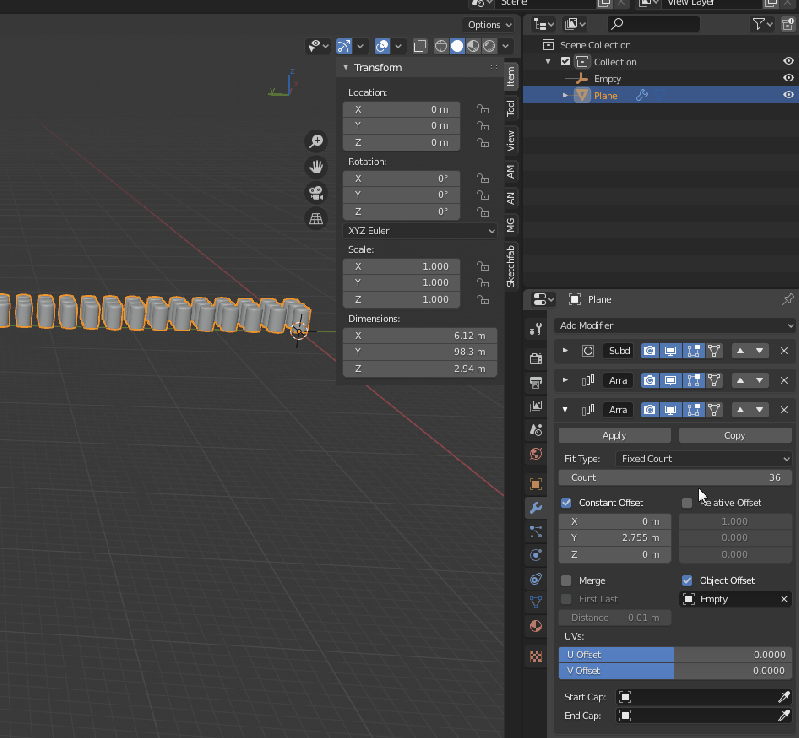Open the Modifiers wrench tab icon
The image size is (799, 738).
coord(536,508)
